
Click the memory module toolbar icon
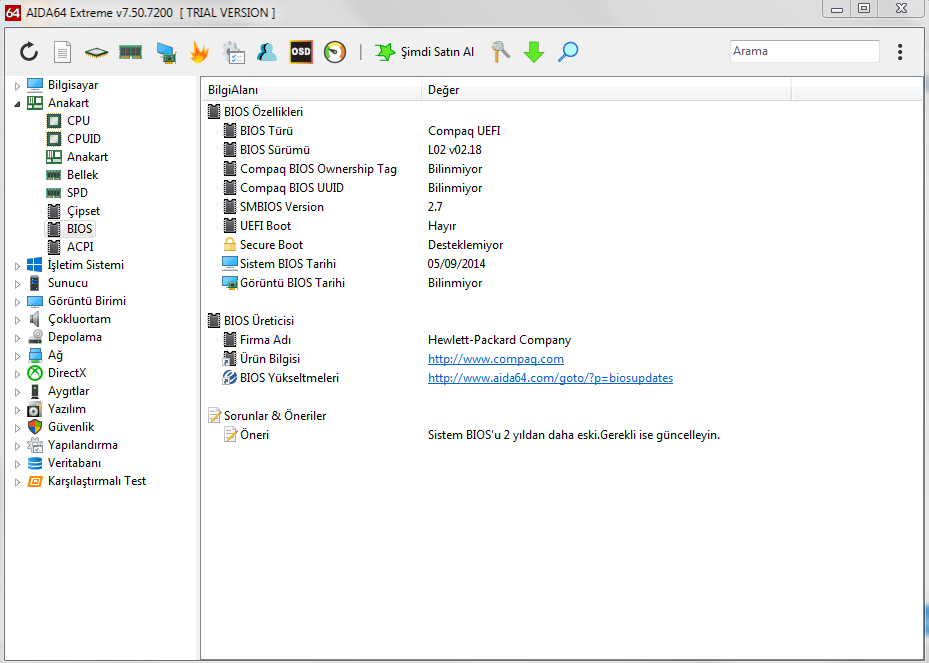point(130,52)
